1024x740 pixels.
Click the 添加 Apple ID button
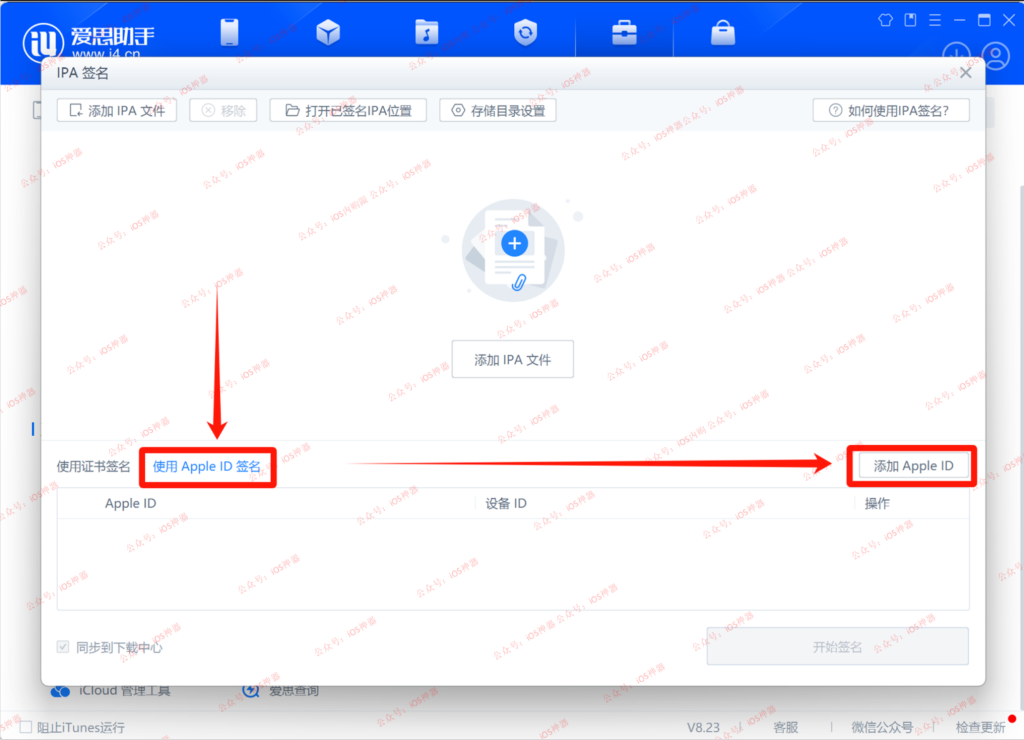(x=913, y=466)
